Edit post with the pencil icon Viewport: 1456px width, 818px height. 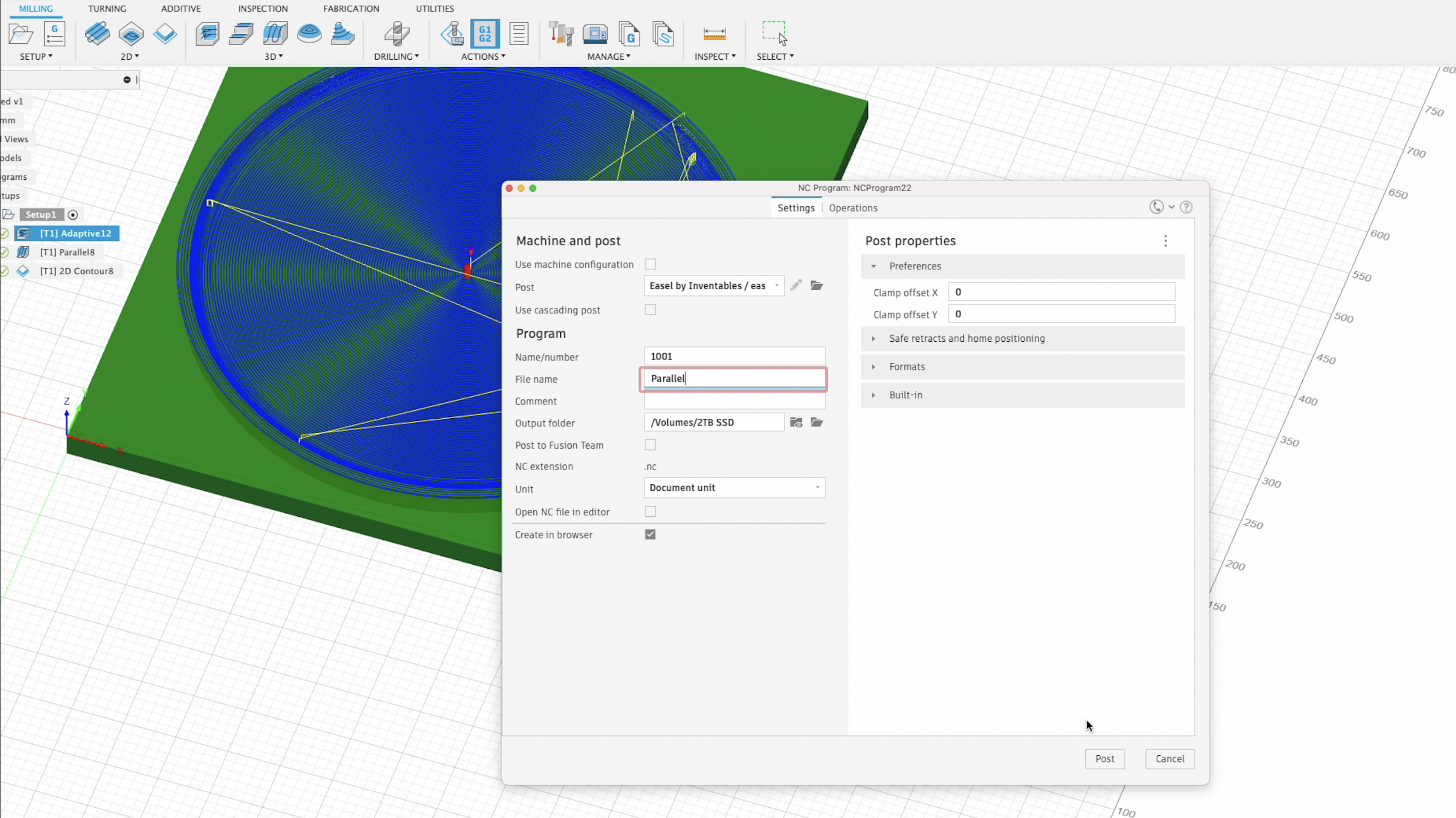click(x=796, y=285)
